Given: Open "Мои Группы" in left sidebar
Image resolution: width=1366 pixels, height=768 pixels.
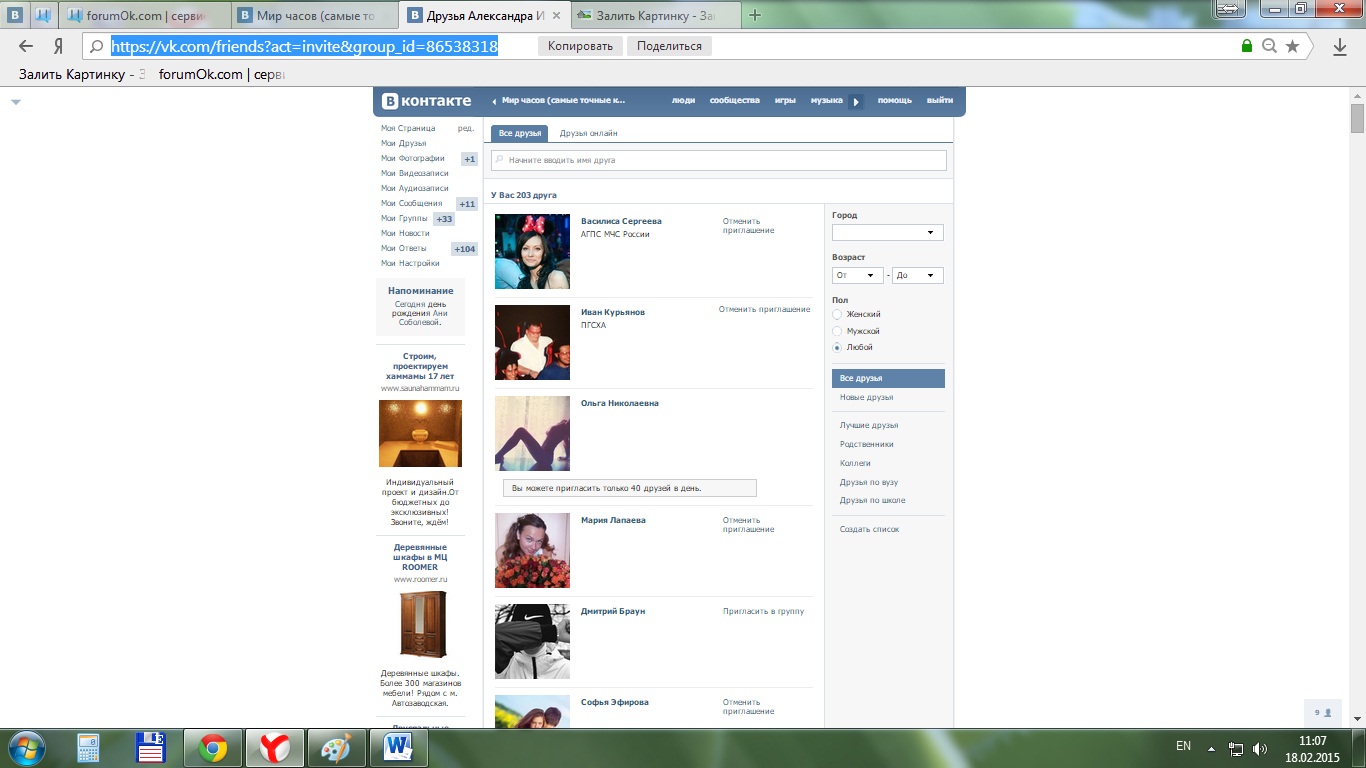Looking at the screenshot, I should coord(404,218).
